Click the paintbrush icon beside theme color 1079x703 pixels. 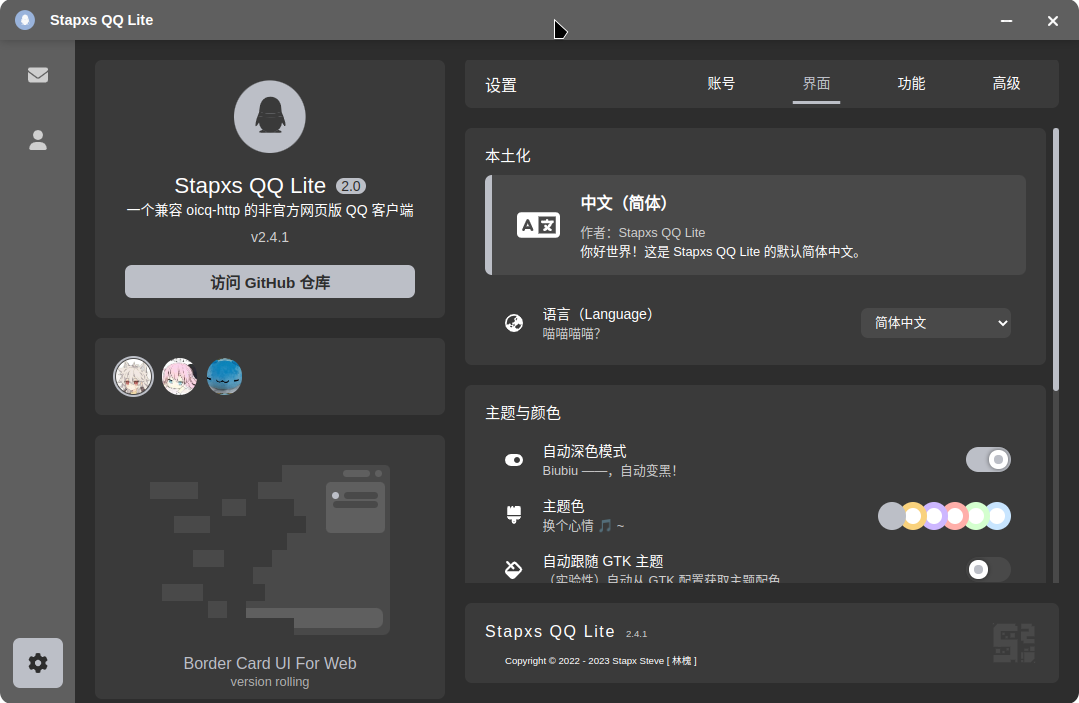coord(514,515)
